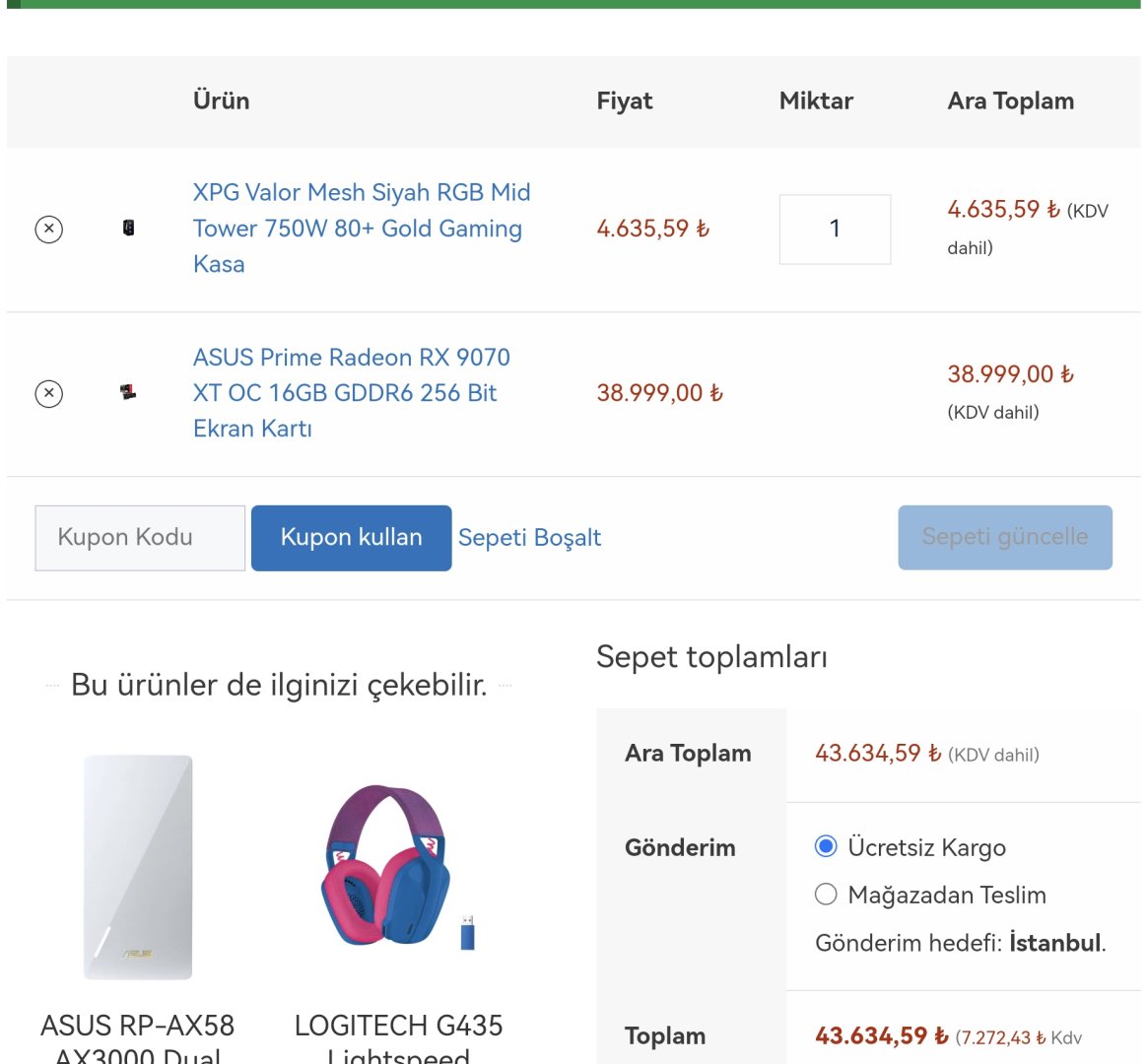Screen dimensions: 1147x1064
Task: Click the Ürün column header
Action: tap(222, 100)
